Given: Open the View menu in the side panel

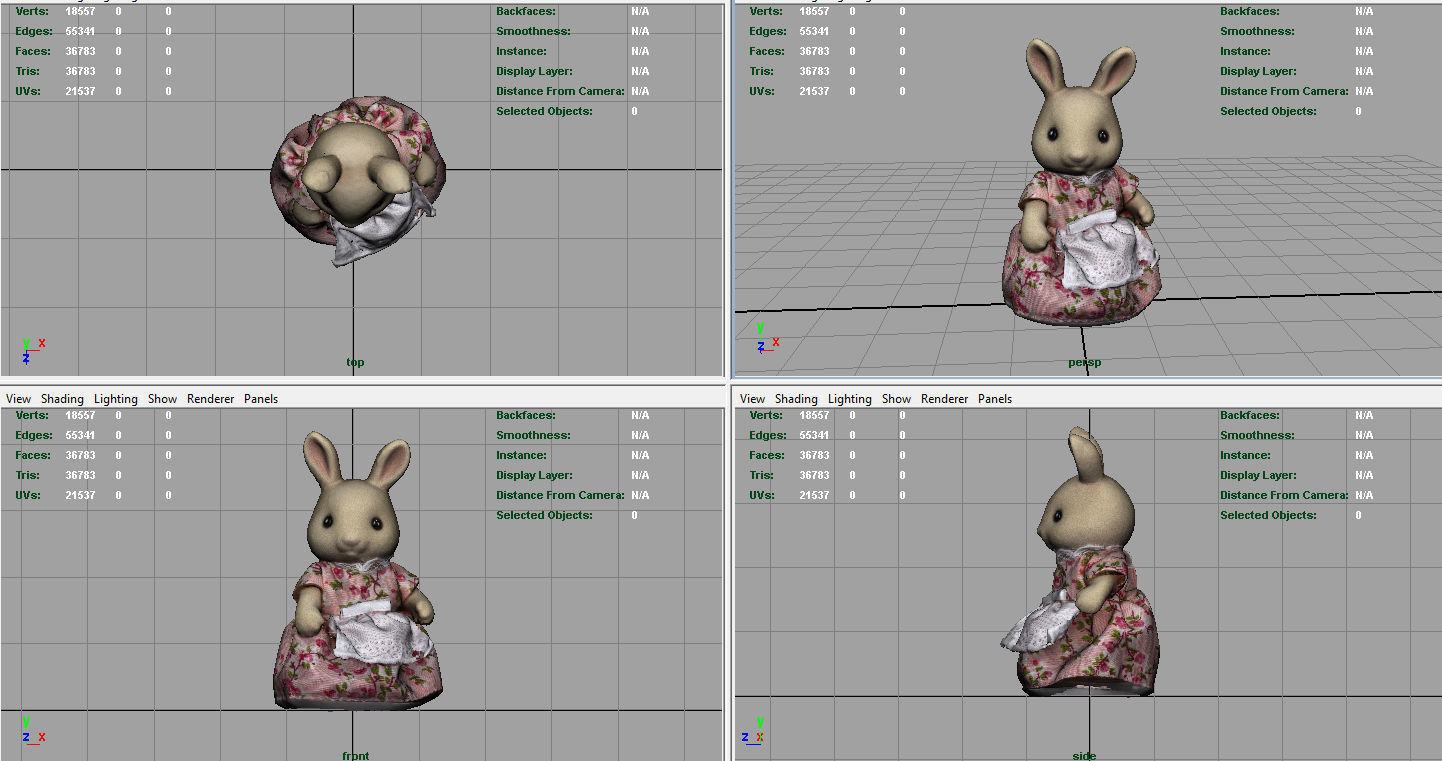Looking at the screenshot, I should tap(752, 398).
